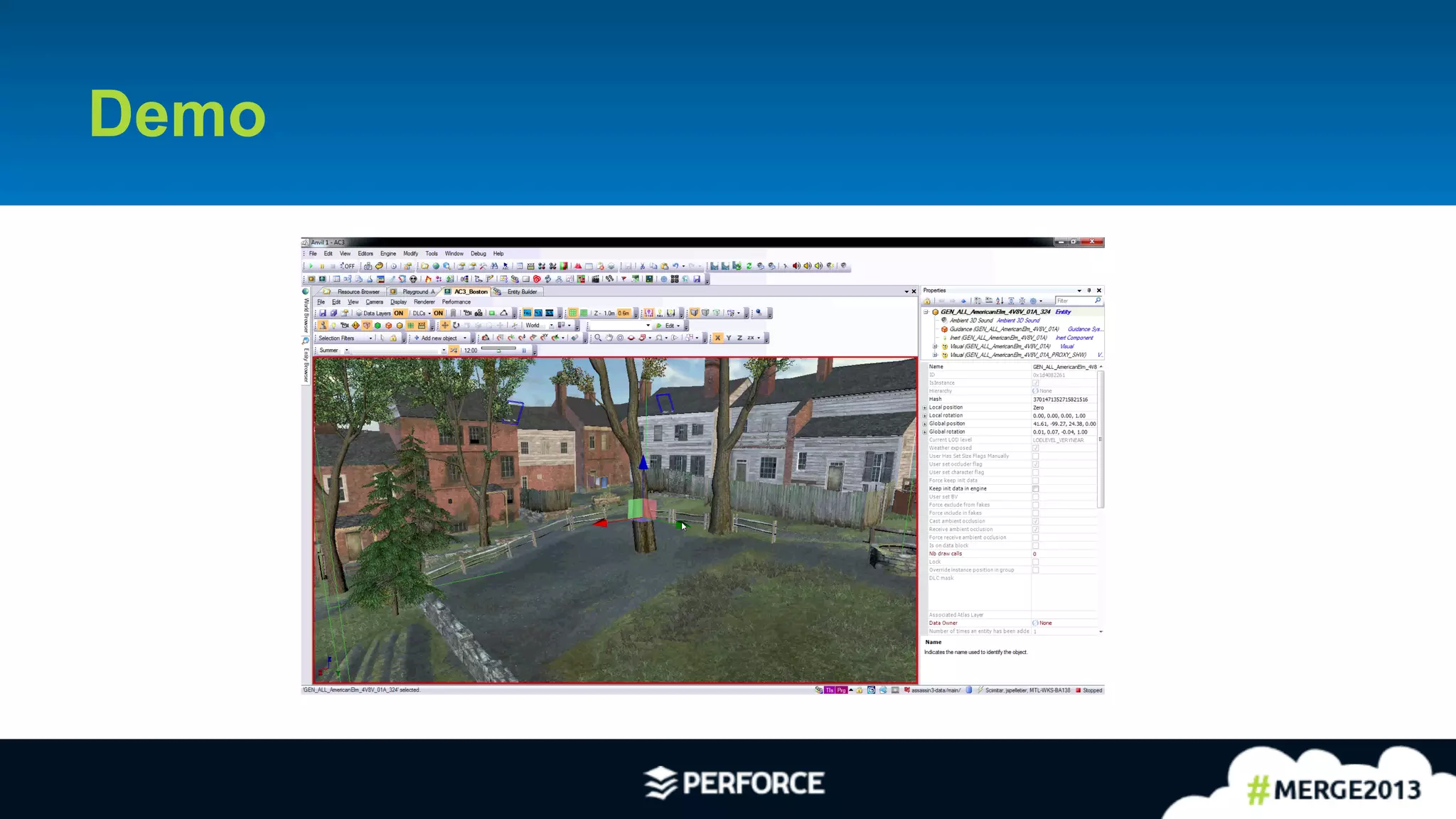
Task: Click the 0.6m snap distance button
Action: (624, 313)
